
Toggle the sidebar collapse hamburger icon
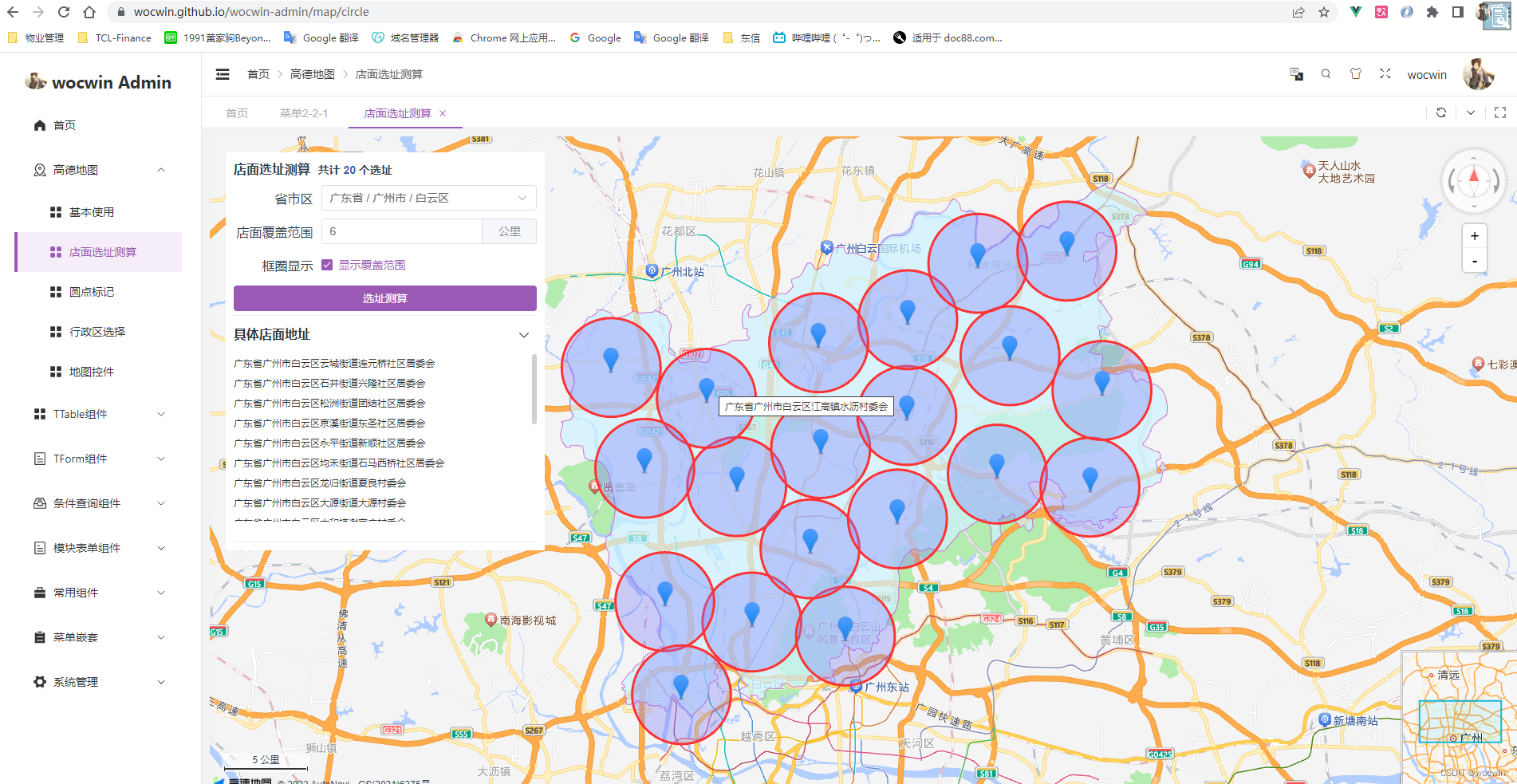tap(223, 74)
